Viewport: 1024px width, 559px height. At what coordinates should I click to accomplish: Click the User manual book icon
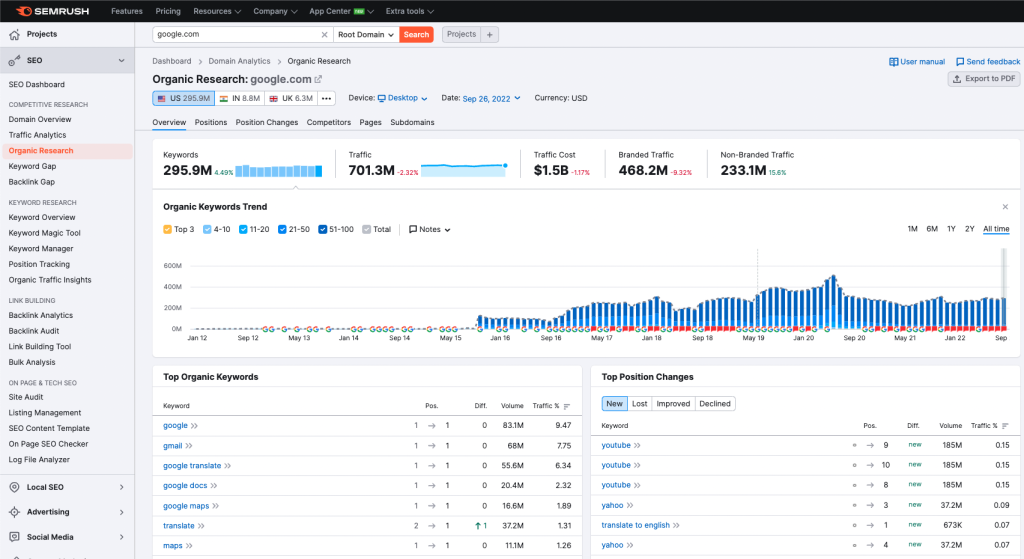tap(893, 62)
